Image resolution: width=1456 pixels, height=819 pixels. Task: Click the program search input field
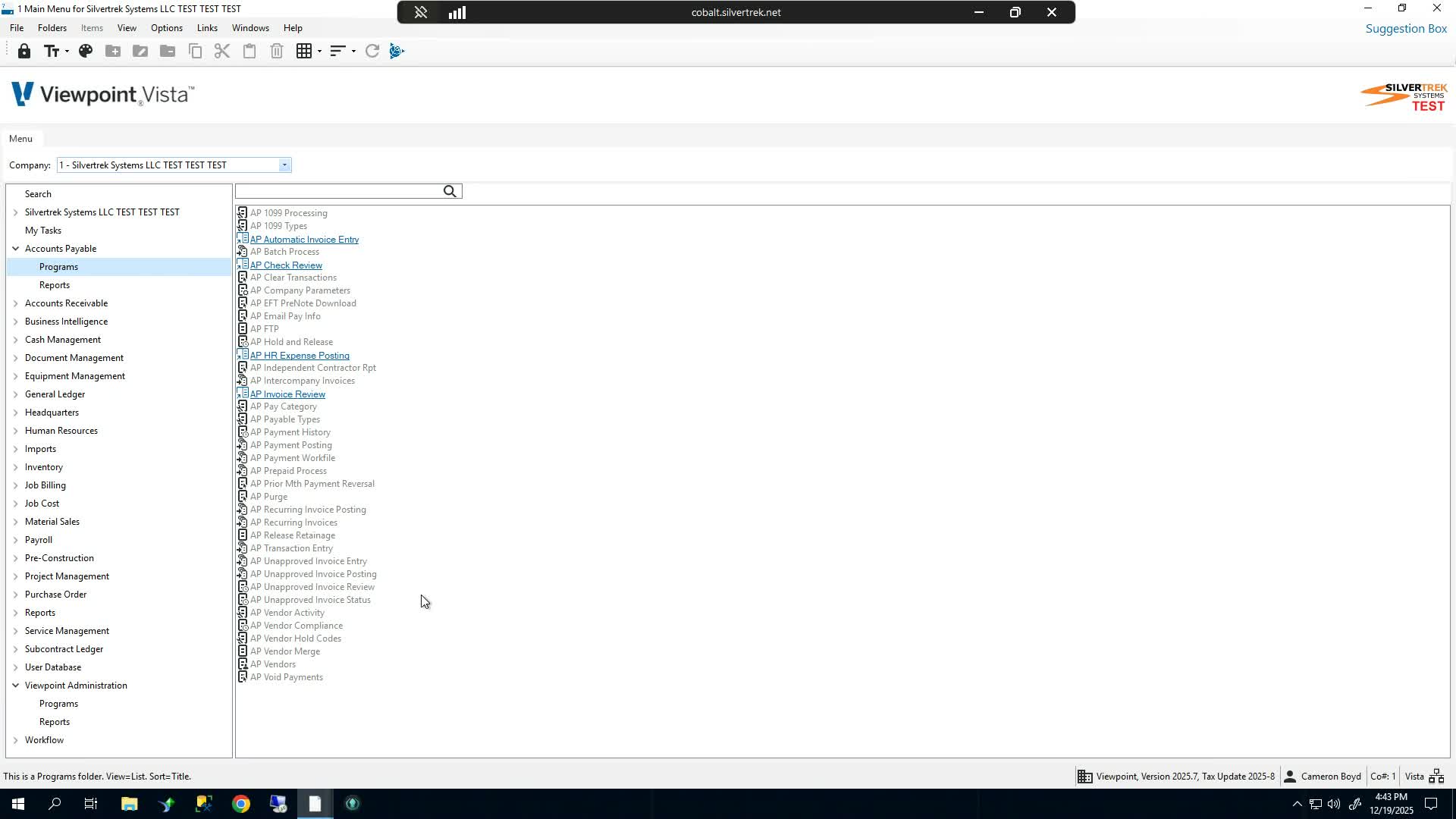coord(339,191)
